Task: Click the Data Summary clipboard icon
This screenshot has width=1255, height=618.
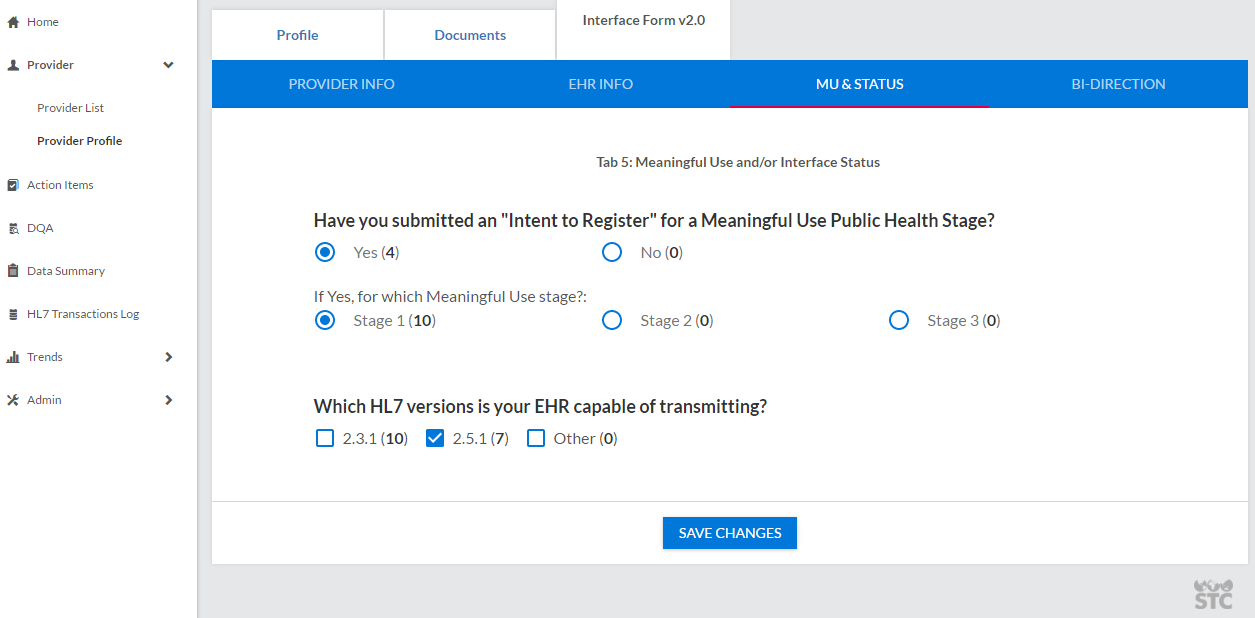Action: pos(13,271)
